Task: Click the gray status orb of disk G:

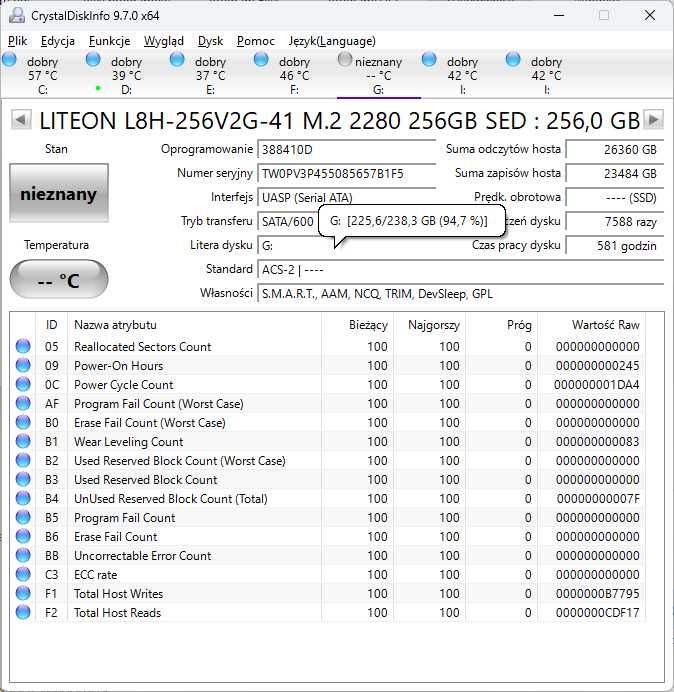Action: coord(345,59)
